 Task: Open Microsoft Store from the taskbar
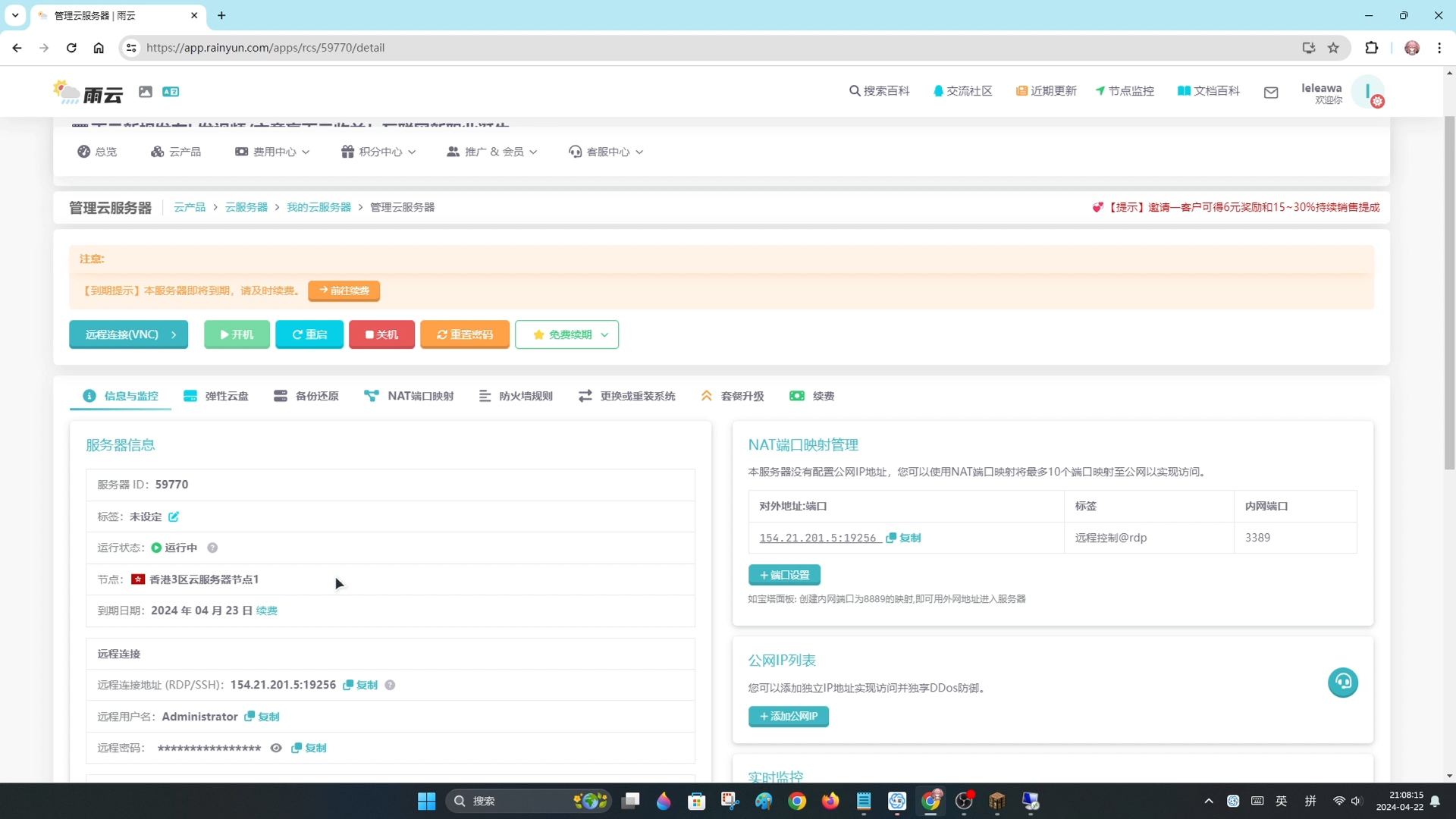(x=697, y=801)
